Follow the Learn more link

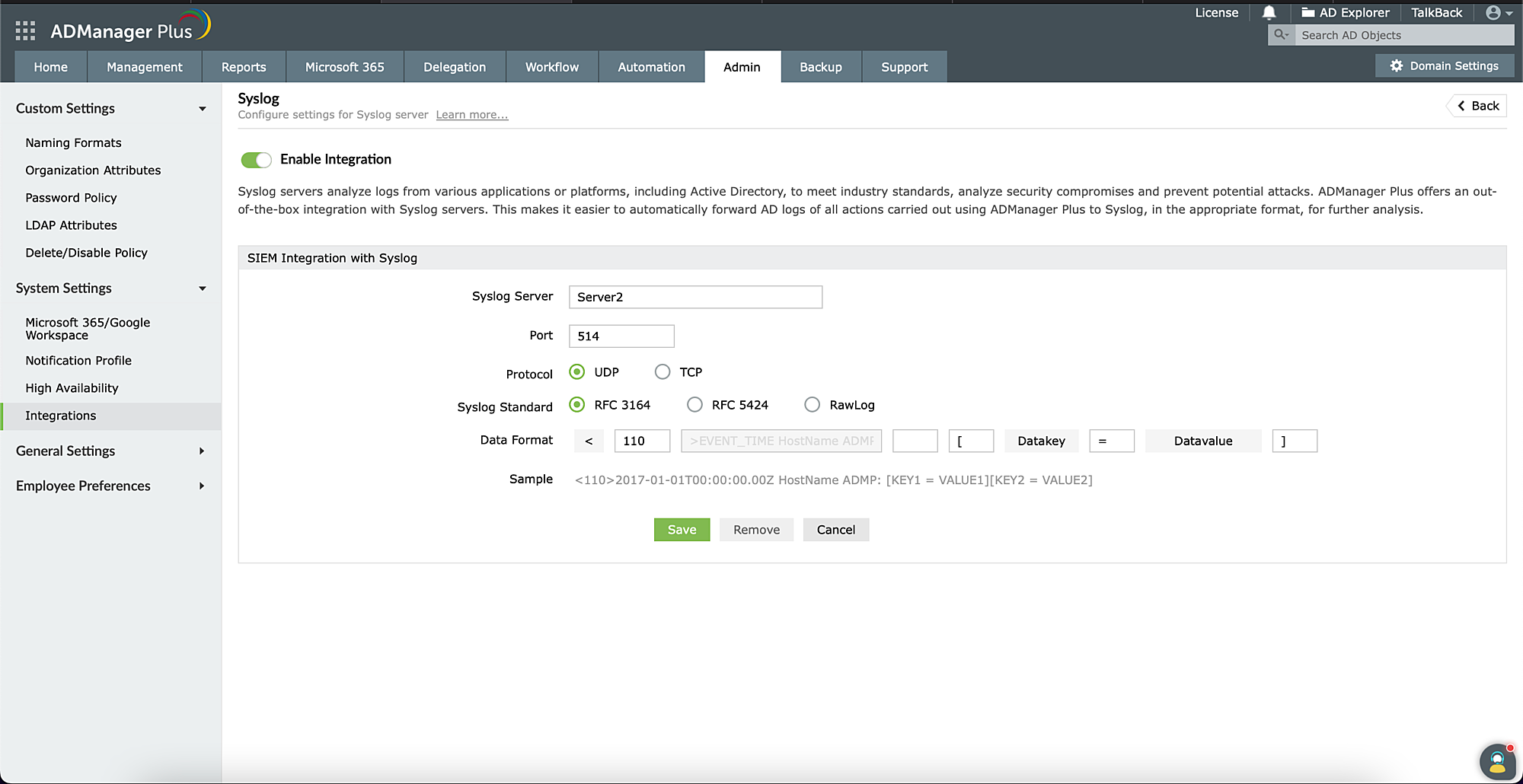pos(471,115)
